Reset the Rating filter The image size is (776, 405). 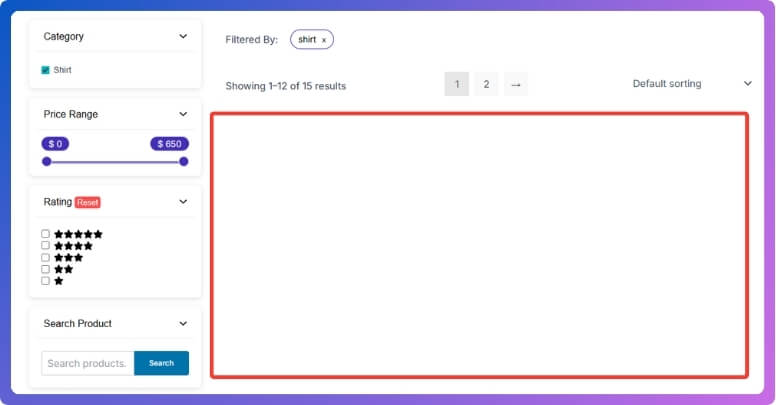88,202
